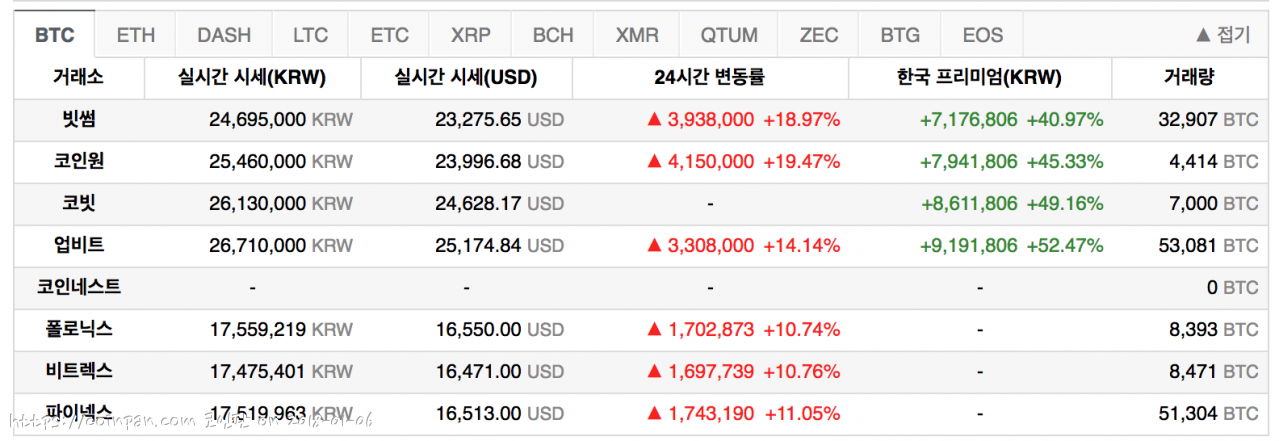1279x441 pixels.
Task: Select the 비트렉스 exchange row label
Action: click(x=79, y=371)
